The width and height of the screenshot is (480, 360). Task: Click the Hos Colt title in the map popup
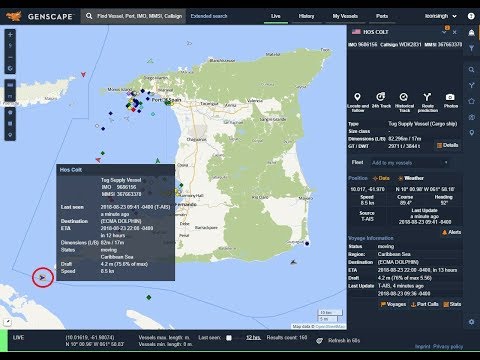pyautogui.click(x=71, y=170)
